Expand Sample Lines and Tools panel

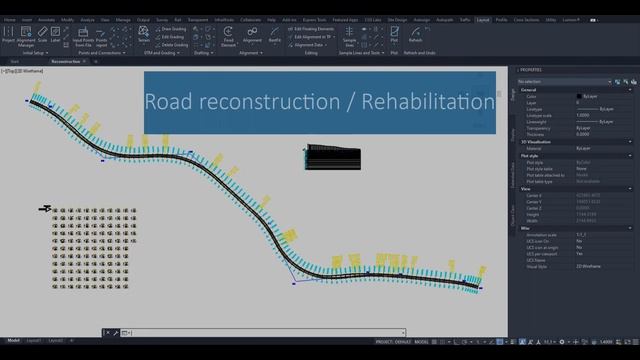361,53
